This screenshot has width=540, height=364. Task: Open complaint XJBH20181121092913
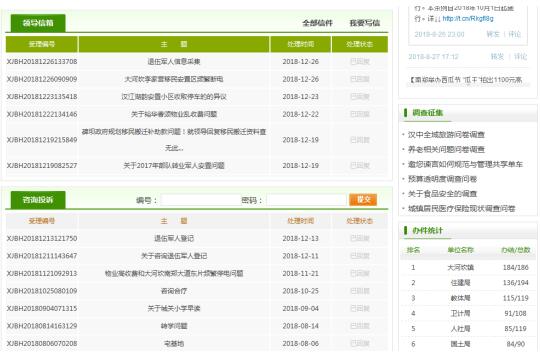tap(42, 274)
